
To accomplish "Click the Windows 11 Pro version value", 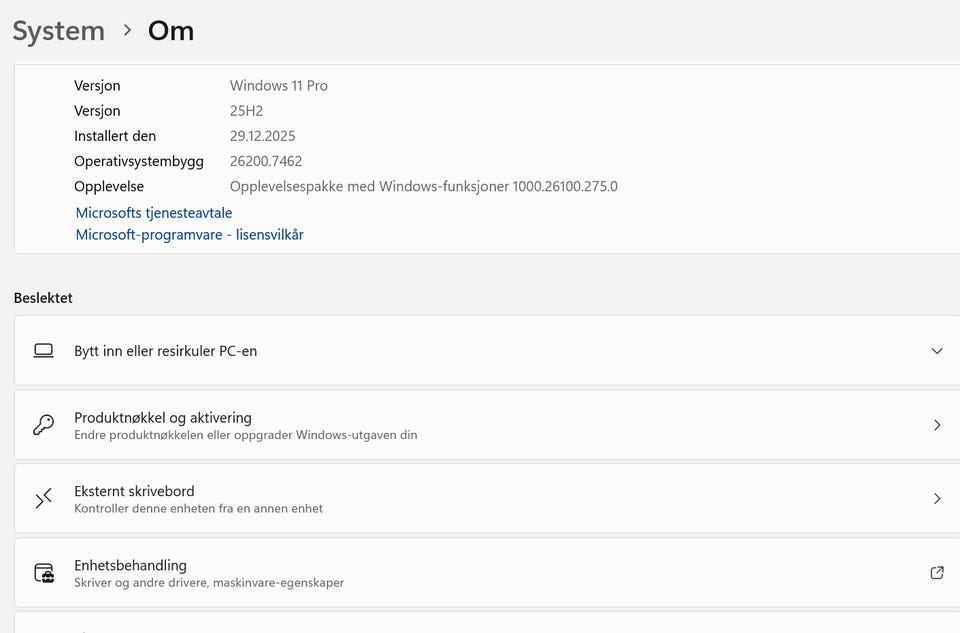I will coord(279,86).
